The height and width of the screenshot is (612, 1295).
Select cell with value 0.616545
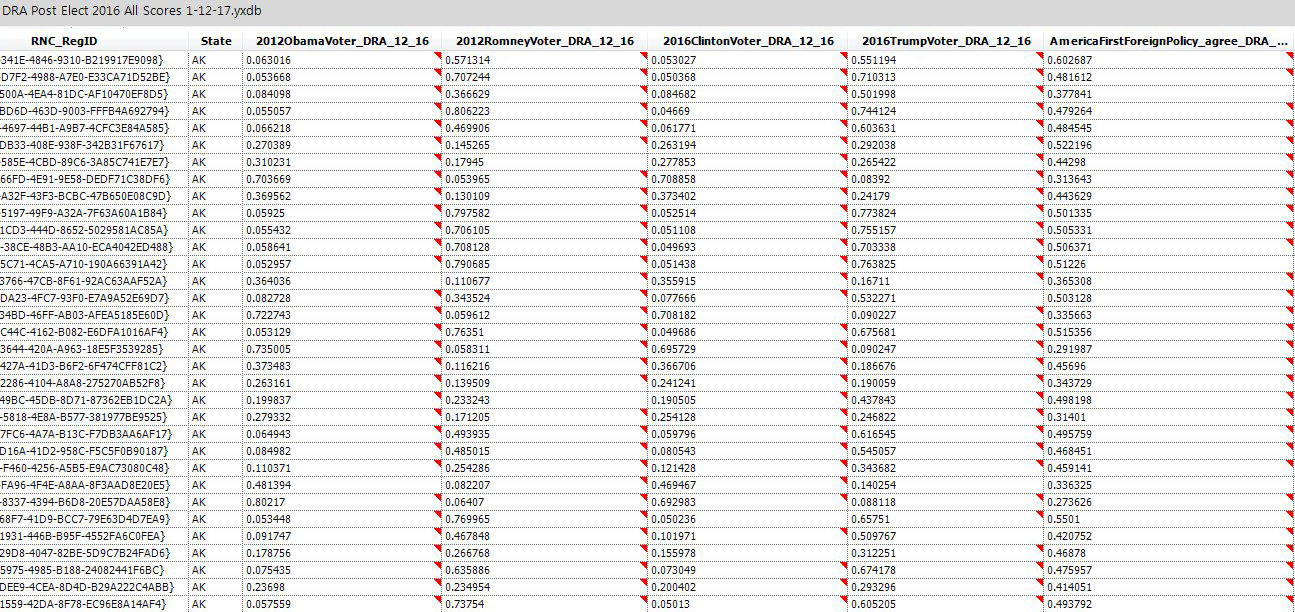click(x=946, y=433)
